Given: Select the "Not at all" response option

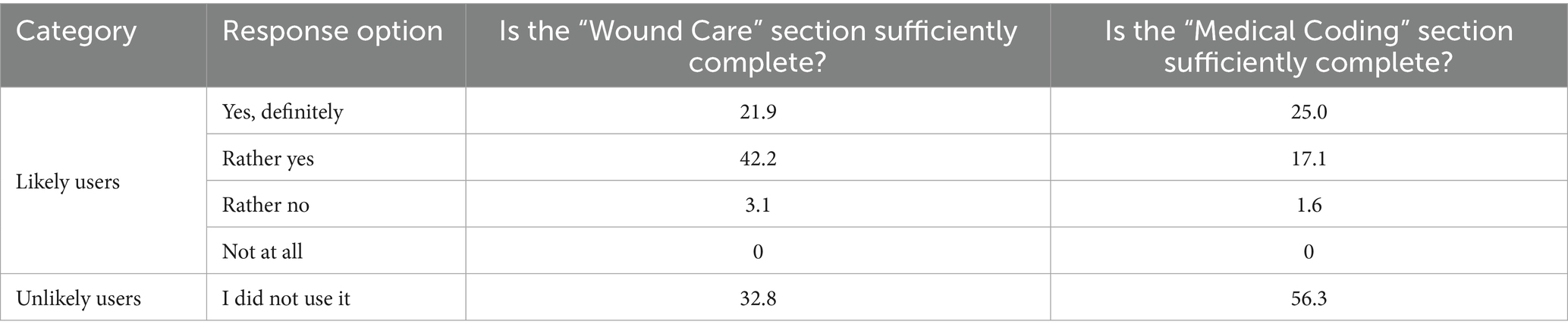Looking at the screenshot, I should 262,251.
